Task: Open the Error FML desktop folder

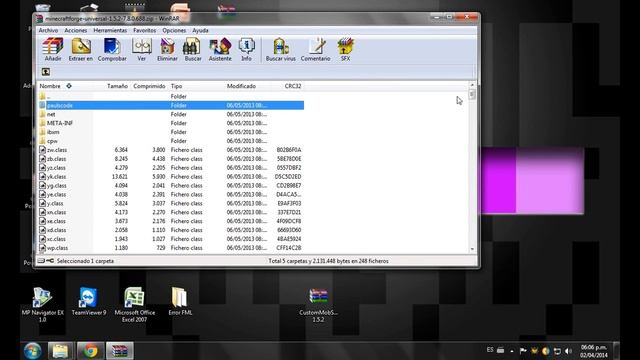Action: pos(180,301)
